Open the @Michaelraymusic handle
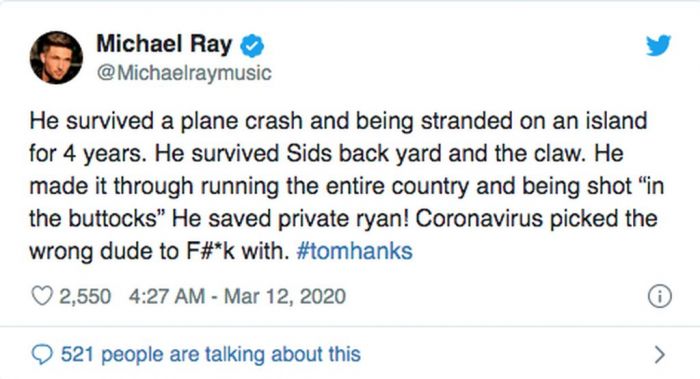Image resolution: width=700 pixels, height=379 pixels. point(184,73)
